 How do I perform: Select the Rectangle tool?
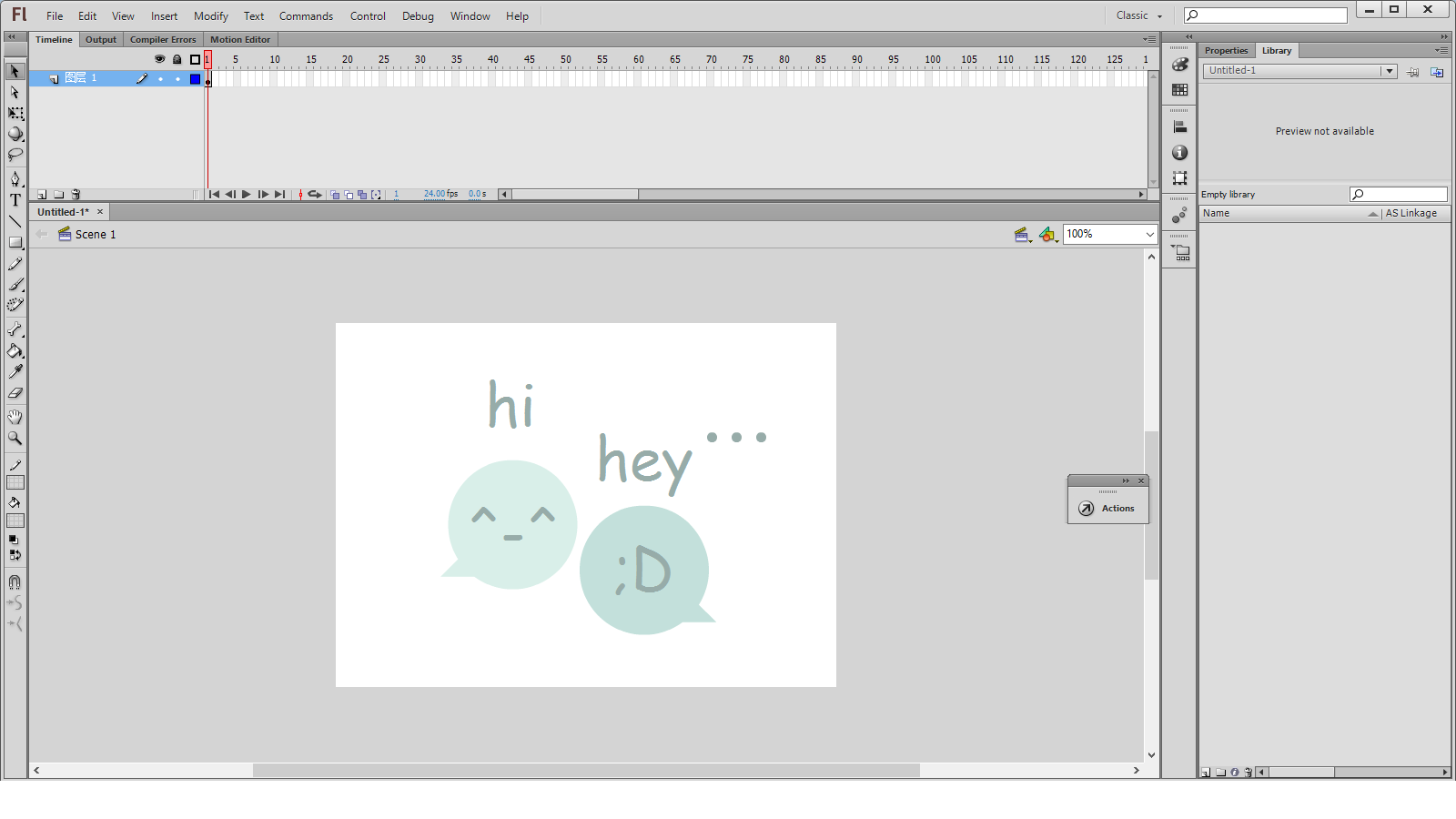(15, 243)
